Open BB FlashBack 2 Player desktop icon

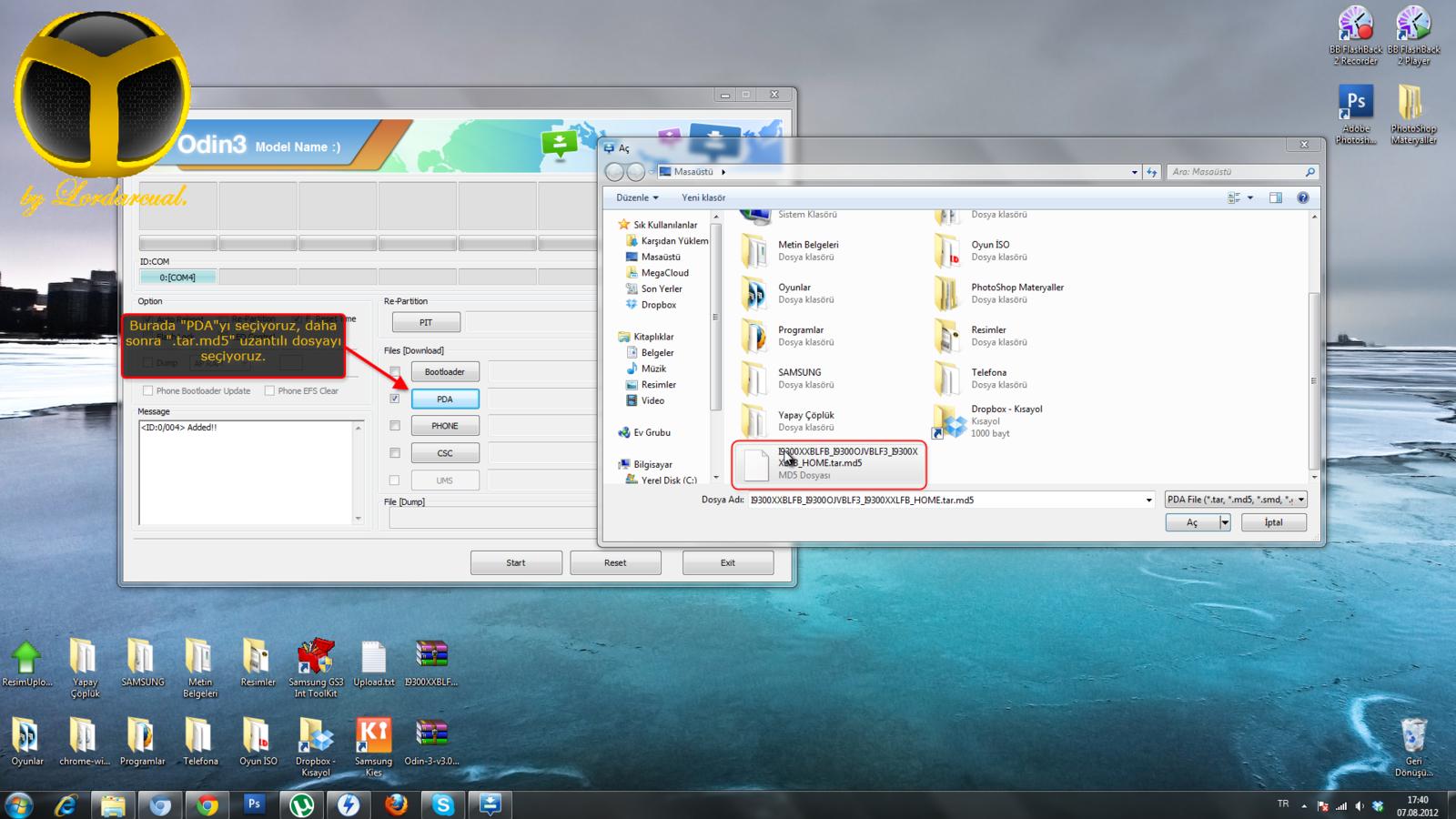pos(1413,36)
